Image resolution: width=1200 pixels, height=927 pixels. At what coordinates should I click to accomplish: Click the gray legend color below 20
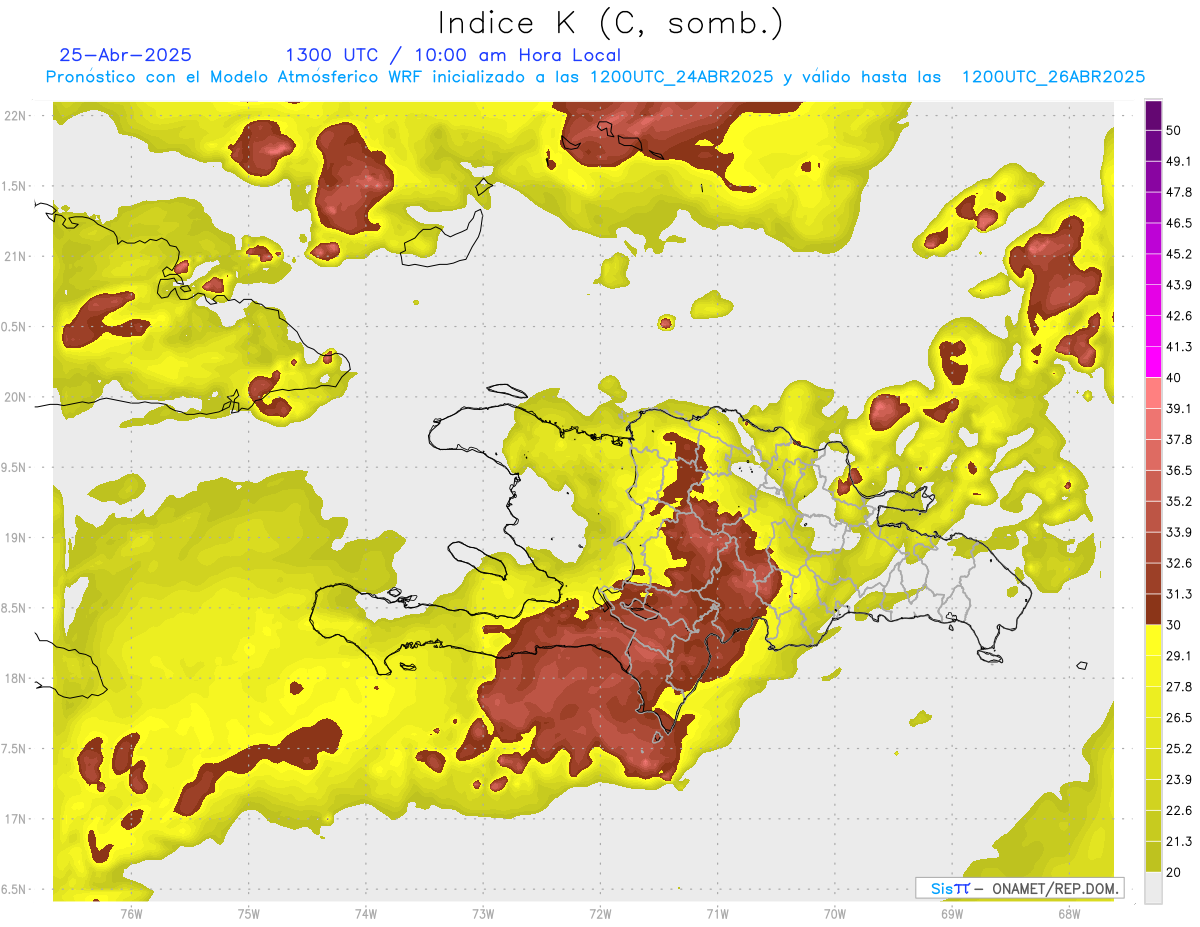click(x=1153, y=888)
